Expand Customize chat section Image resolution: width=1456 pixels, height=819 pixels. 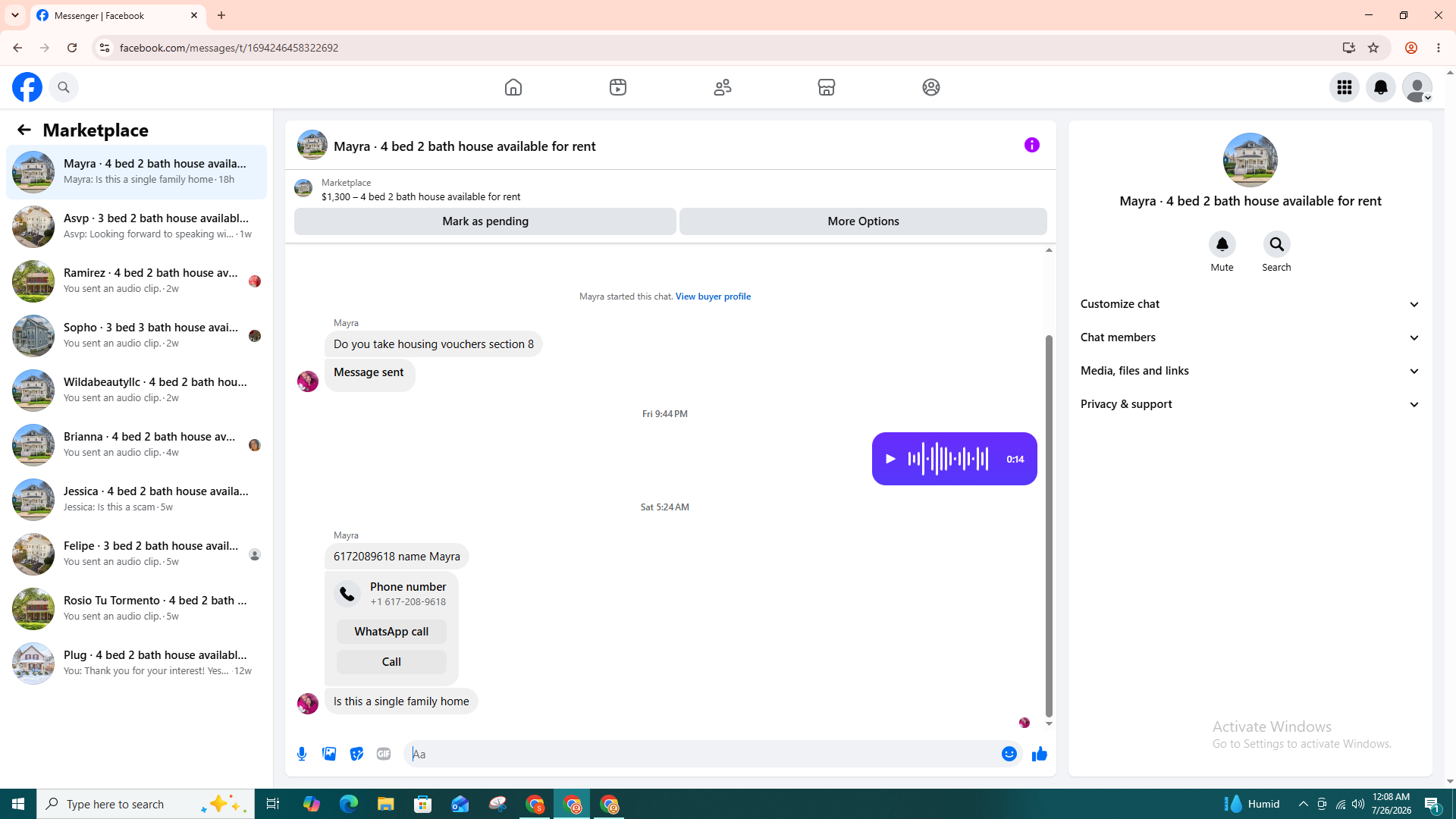click(1250, 304)
